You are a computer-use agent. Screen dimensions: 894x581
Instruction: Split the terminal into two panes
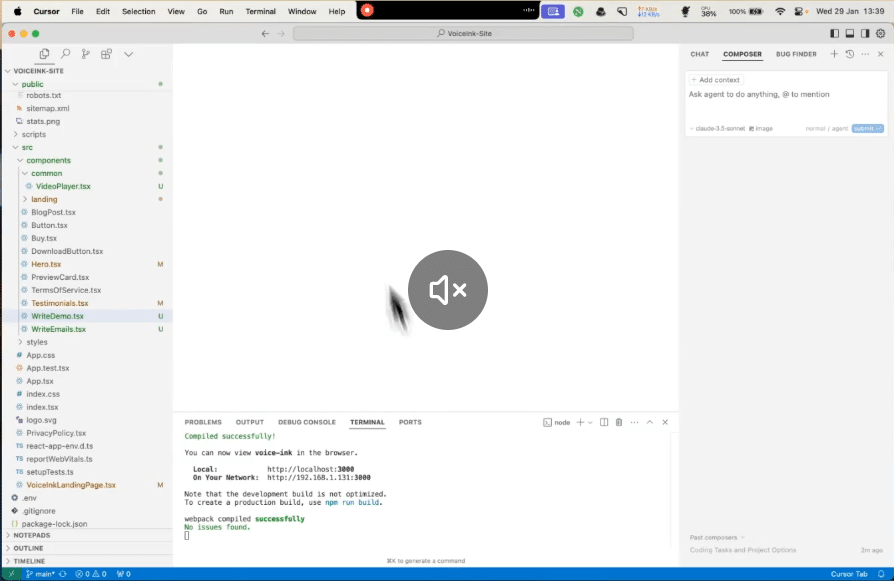coord(604,422)
